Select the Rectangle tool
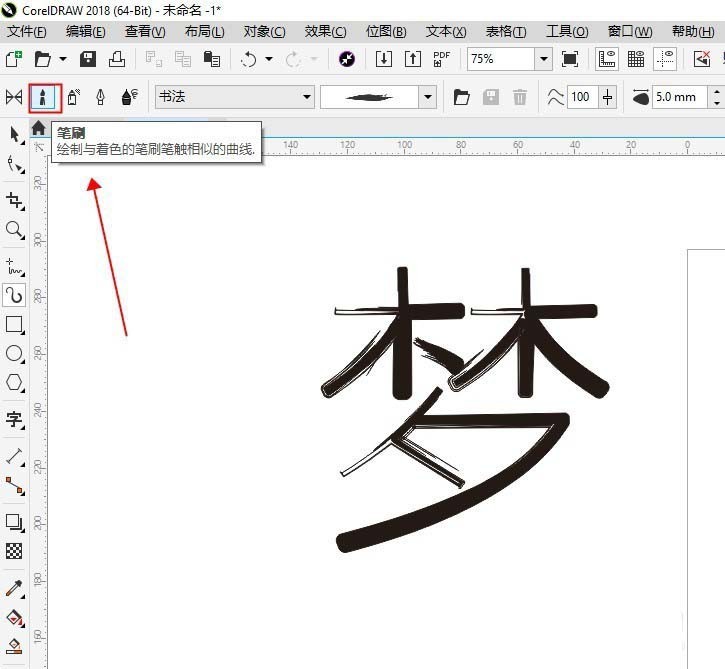 (x=14, y=324)
